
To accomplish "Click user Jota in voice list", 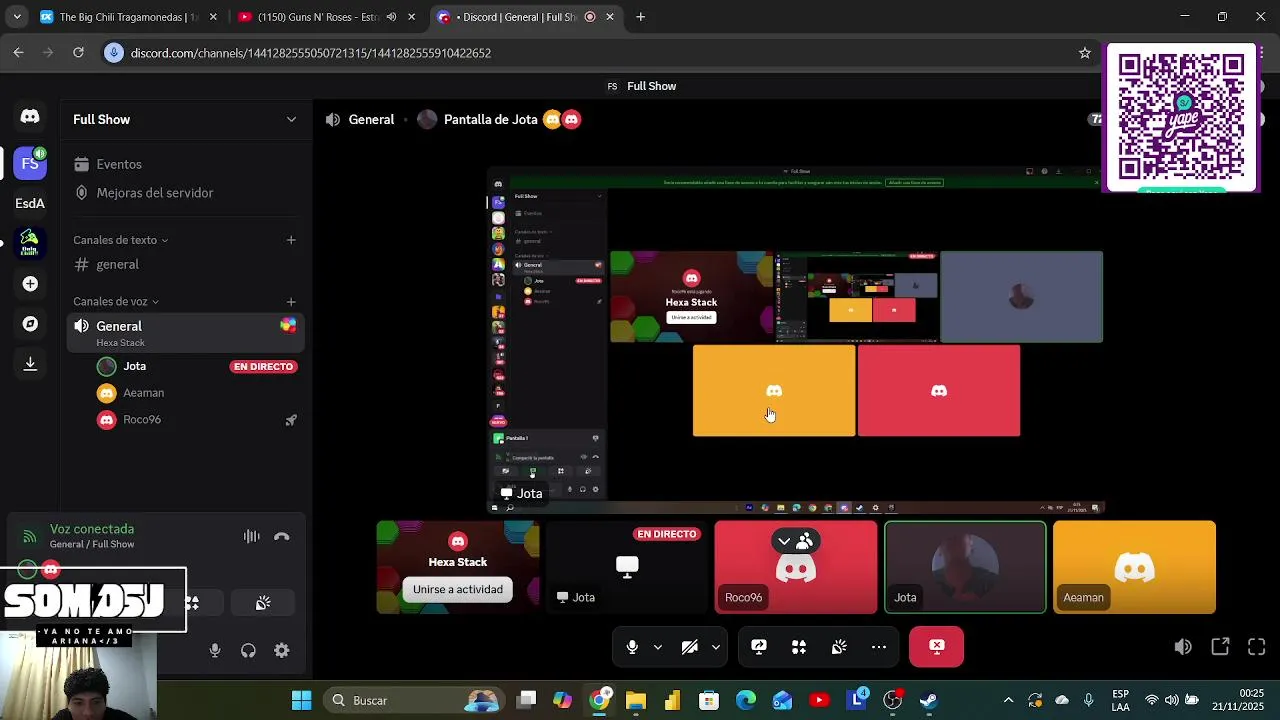I will click(x=135, y=366).
